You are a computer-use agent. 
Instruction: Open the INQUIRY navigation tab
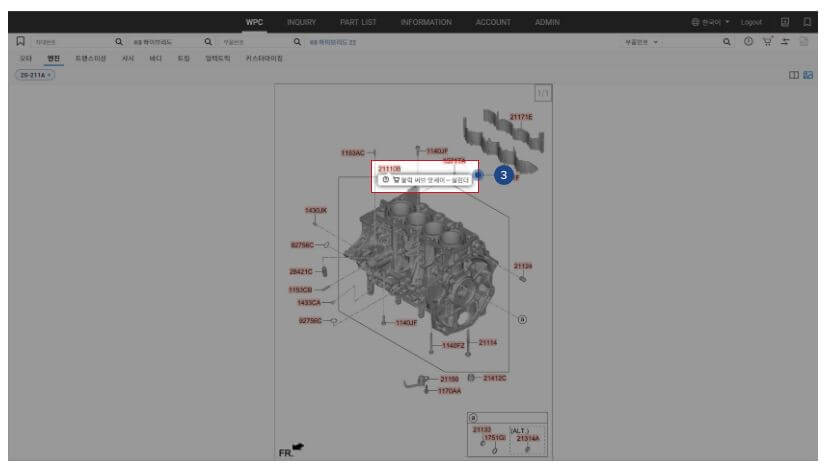point(301,22)
